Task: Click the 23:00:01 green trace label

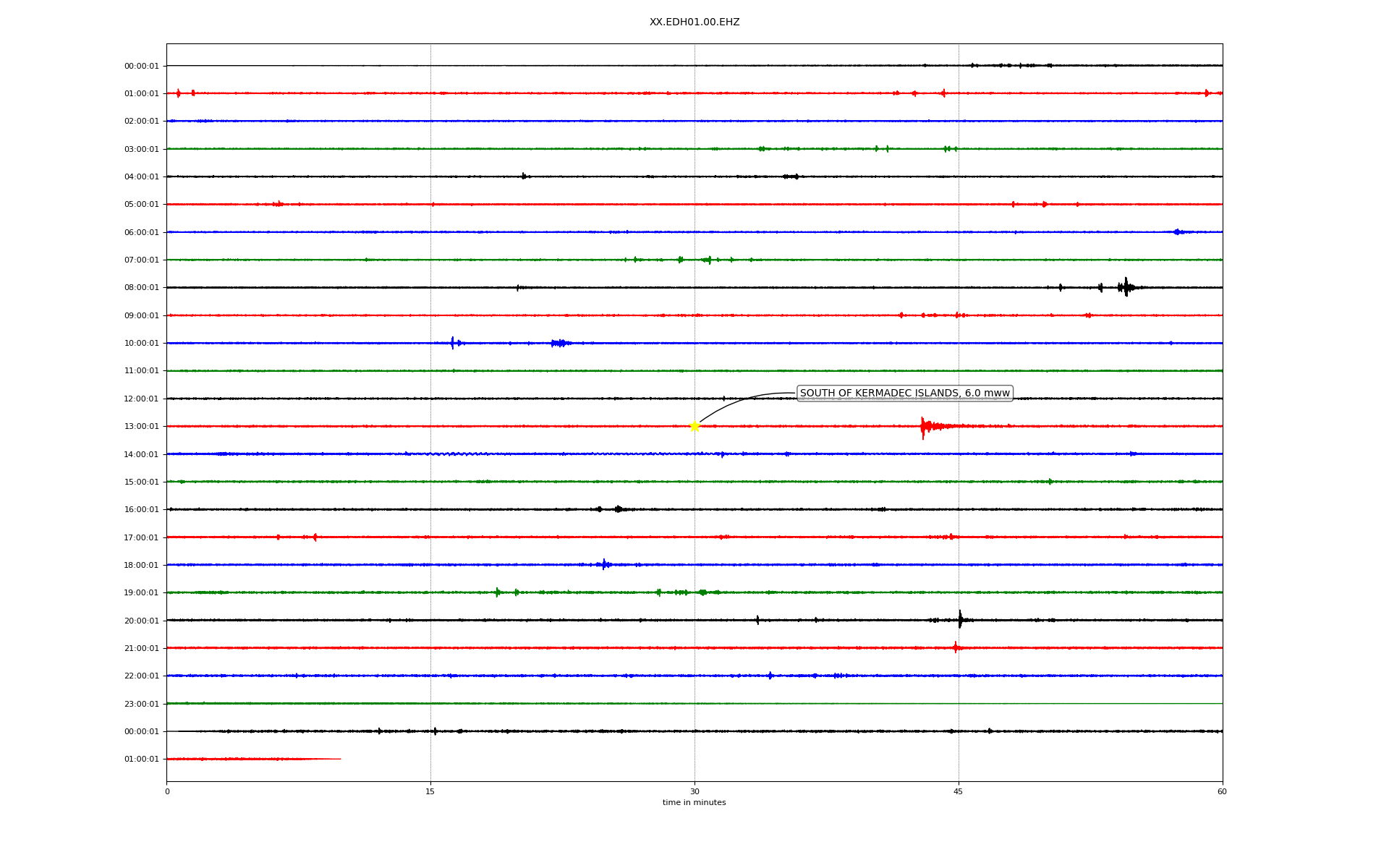Action: pos(142,704)
